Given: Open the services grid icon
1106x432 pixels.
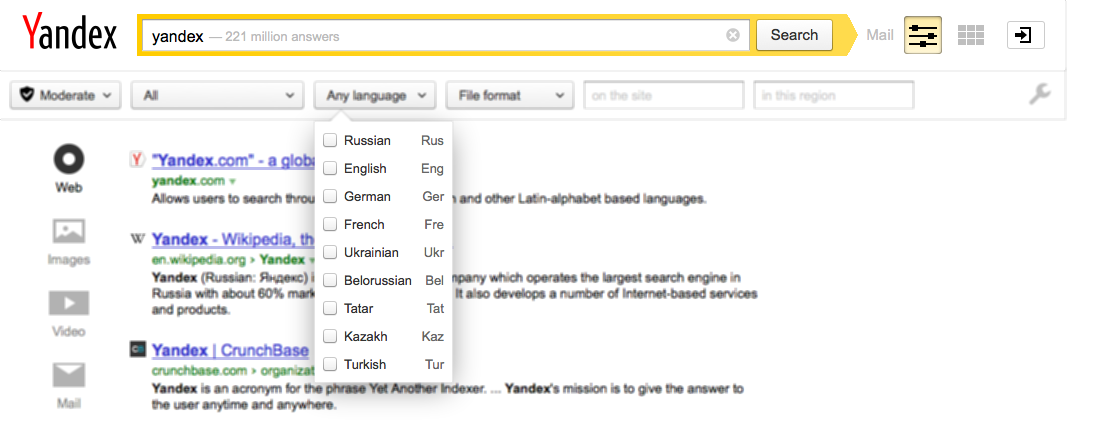Looking at the screenshot, I should pyautogui.click(x=971, y=35).
